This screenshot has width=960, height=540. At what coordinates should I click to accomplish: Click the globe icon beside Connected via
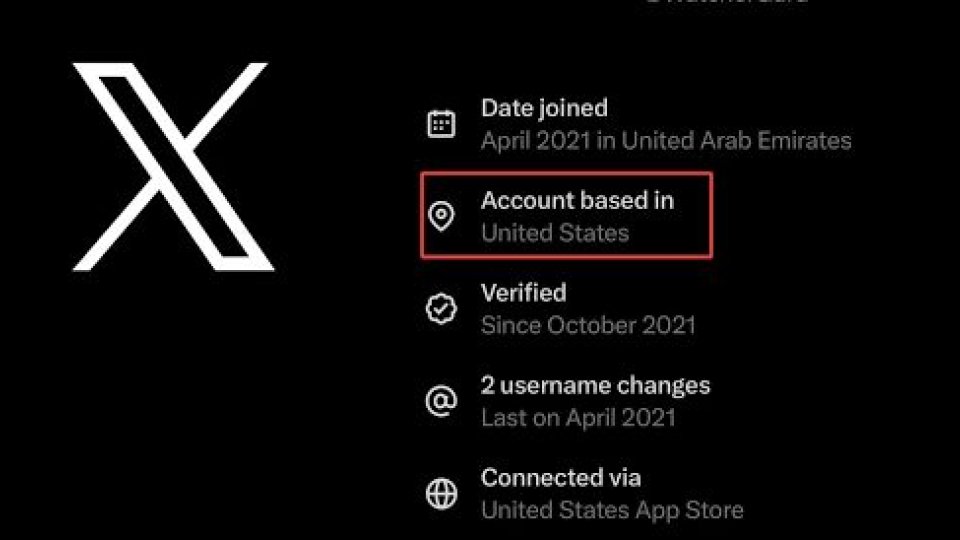(x=441, y=494)
